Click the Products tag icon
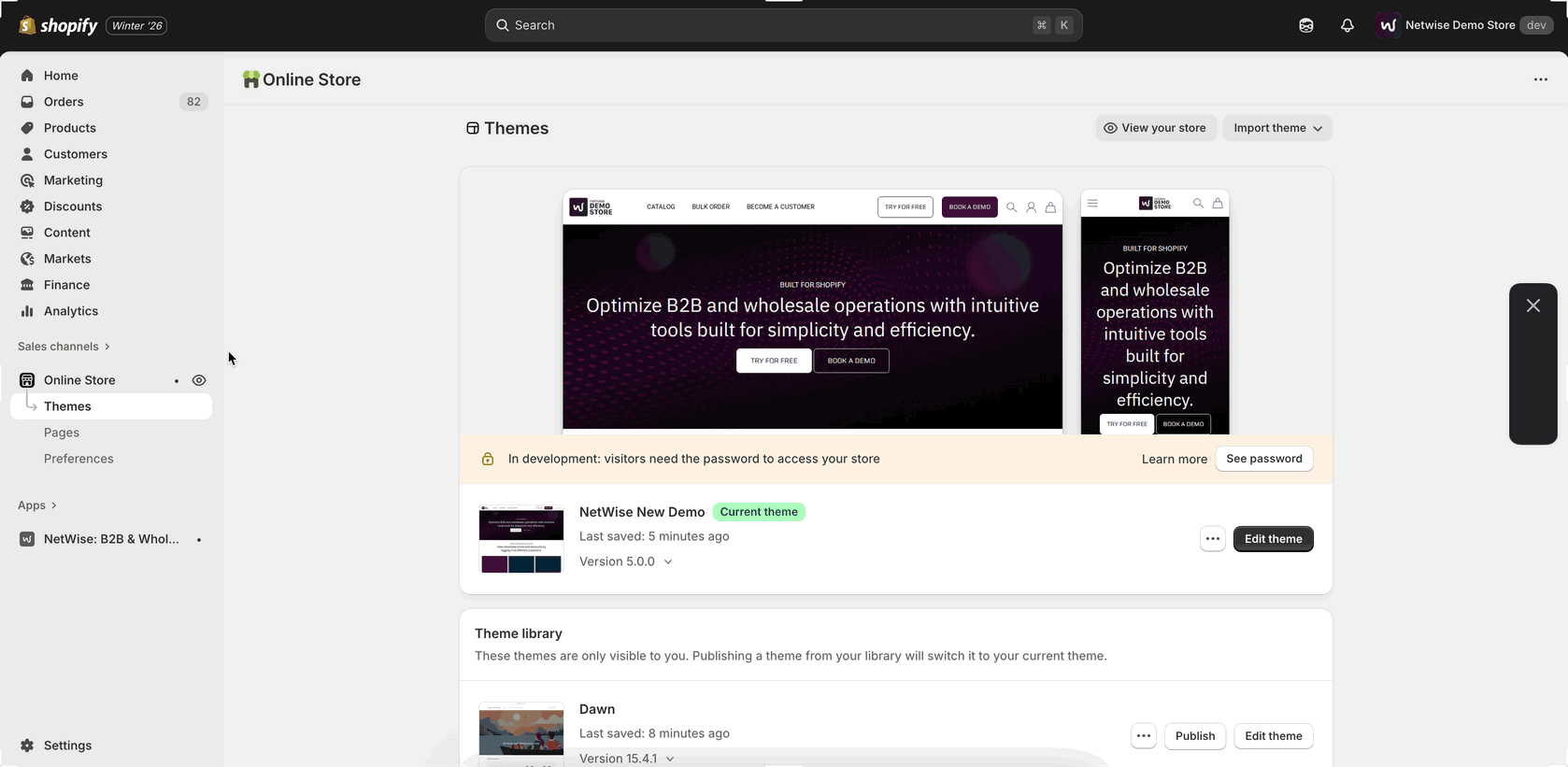 pyautogui.click(x=27, y=128)
